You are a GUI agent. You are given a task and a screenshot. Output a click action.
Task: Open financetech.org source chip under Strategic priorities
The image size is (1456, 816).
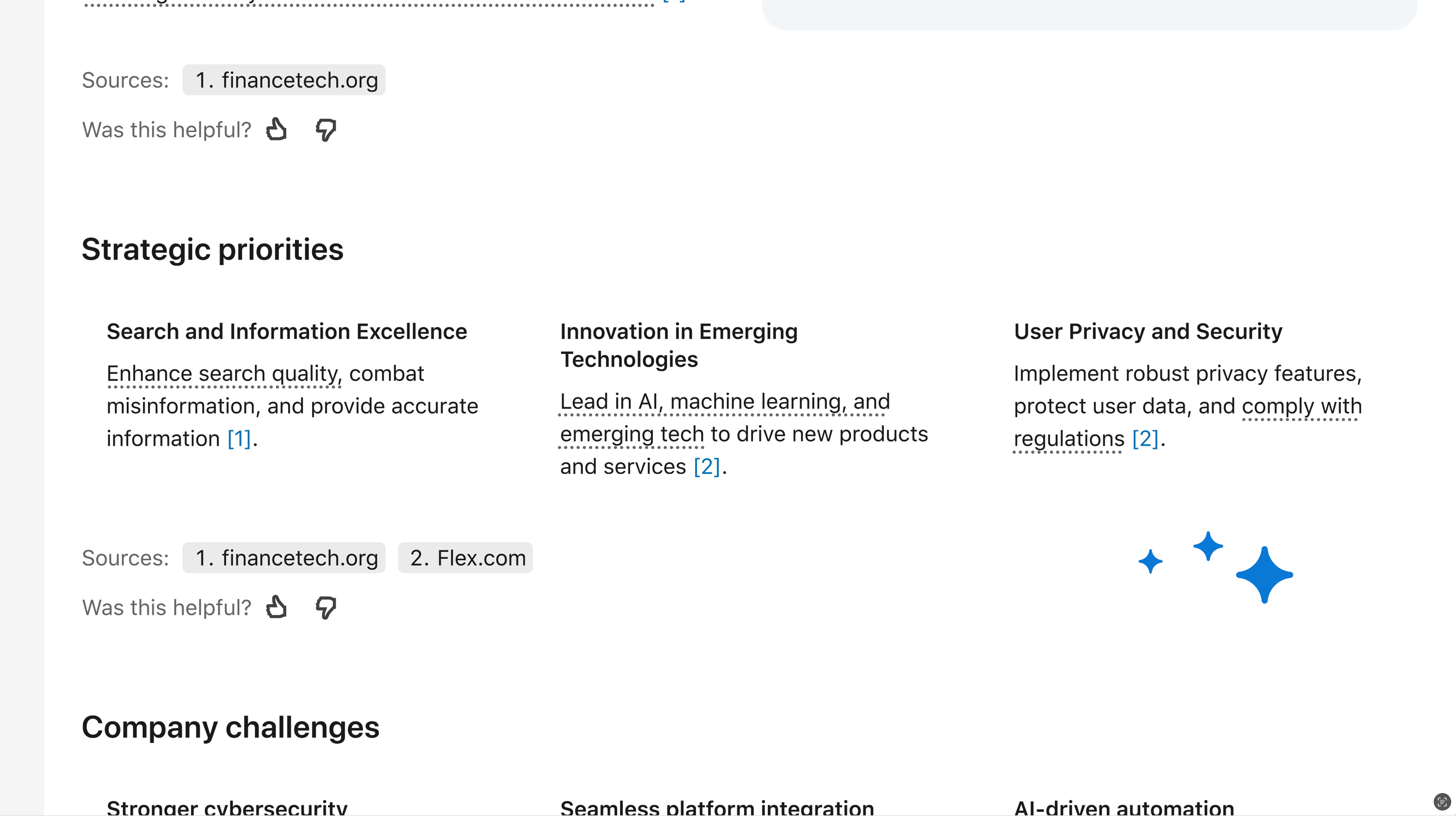284,558
